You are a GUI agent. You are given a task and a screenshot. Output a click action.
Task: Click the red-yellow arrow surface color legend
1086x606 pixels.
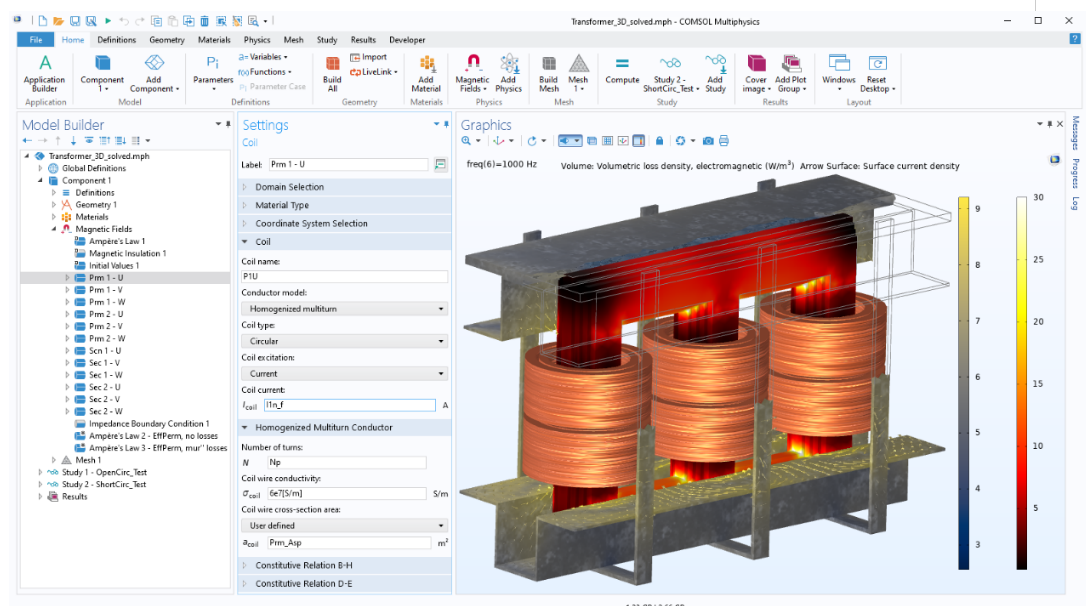point(1022,383)
